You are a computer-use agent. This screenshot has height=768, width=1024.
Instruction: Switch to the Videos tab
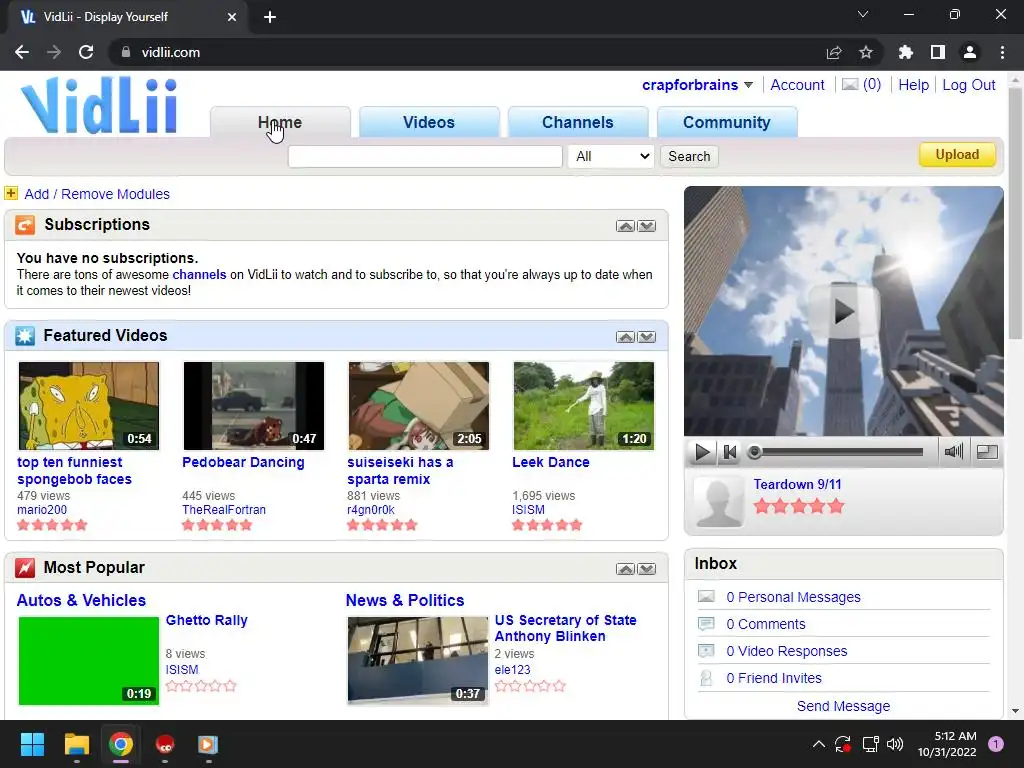pos(429,122)
